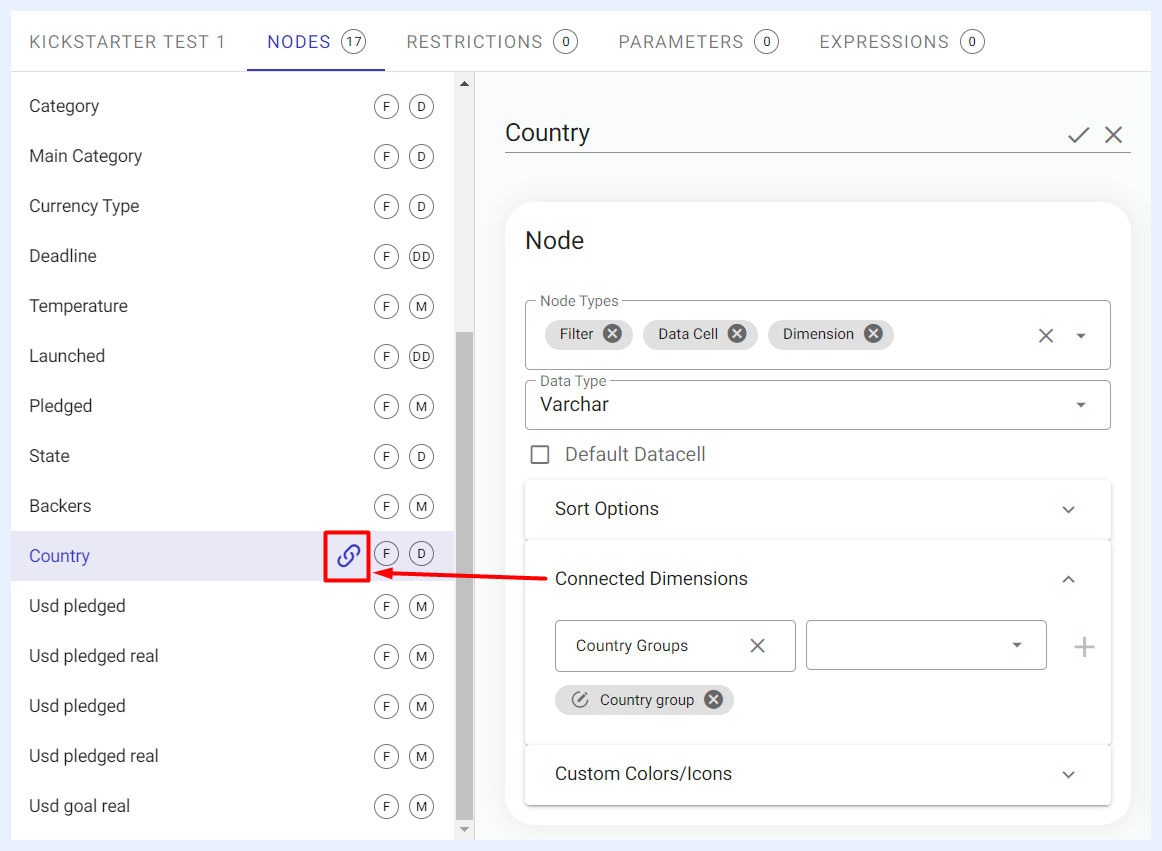Viewport: 1162px width, 851px height.
Task: Edit the Country group chip
Action: pyautogui.click(x=580, y=700)
